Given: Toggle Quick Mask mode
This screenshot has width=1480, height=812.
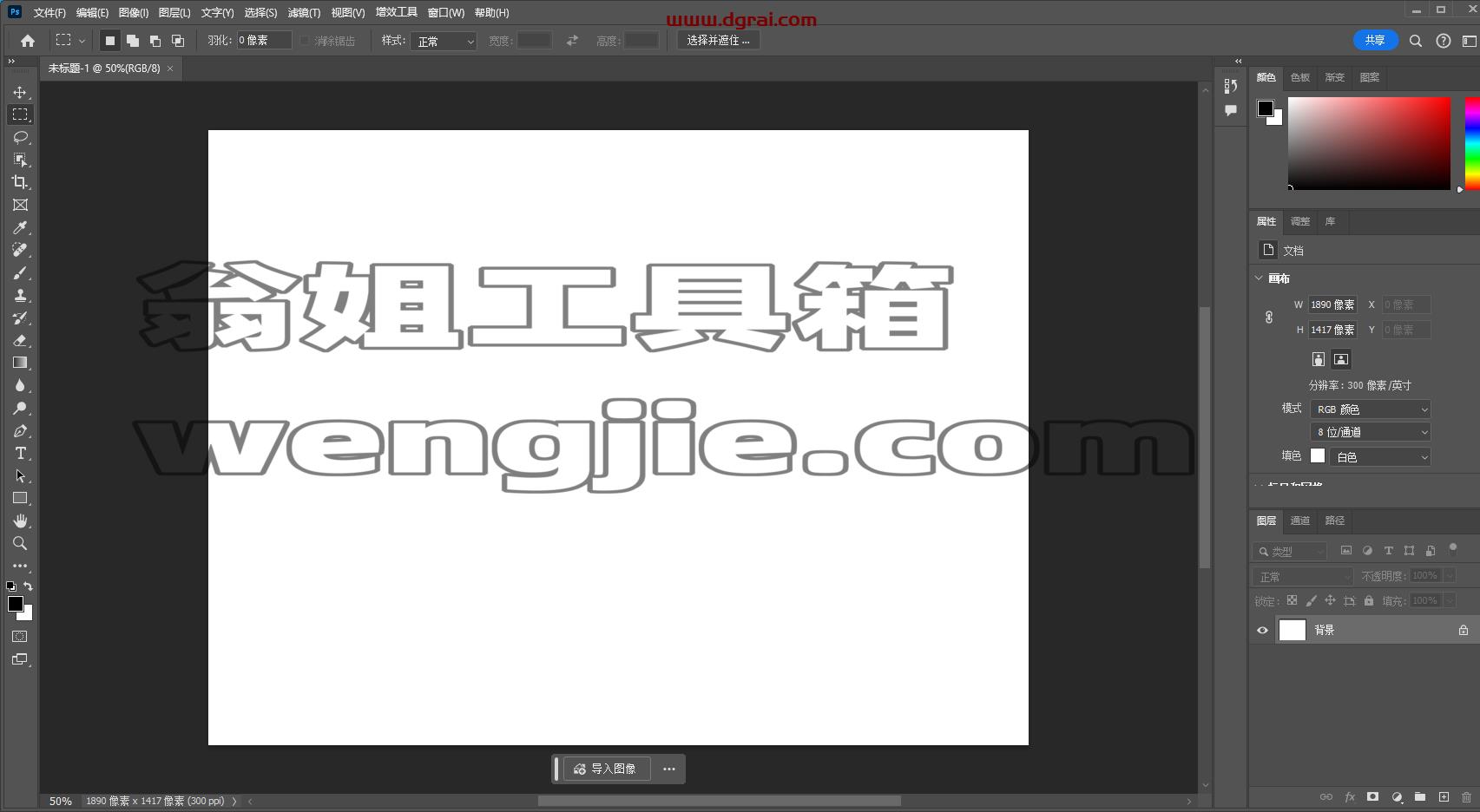Looking at the screenshot, I should 20,637.
